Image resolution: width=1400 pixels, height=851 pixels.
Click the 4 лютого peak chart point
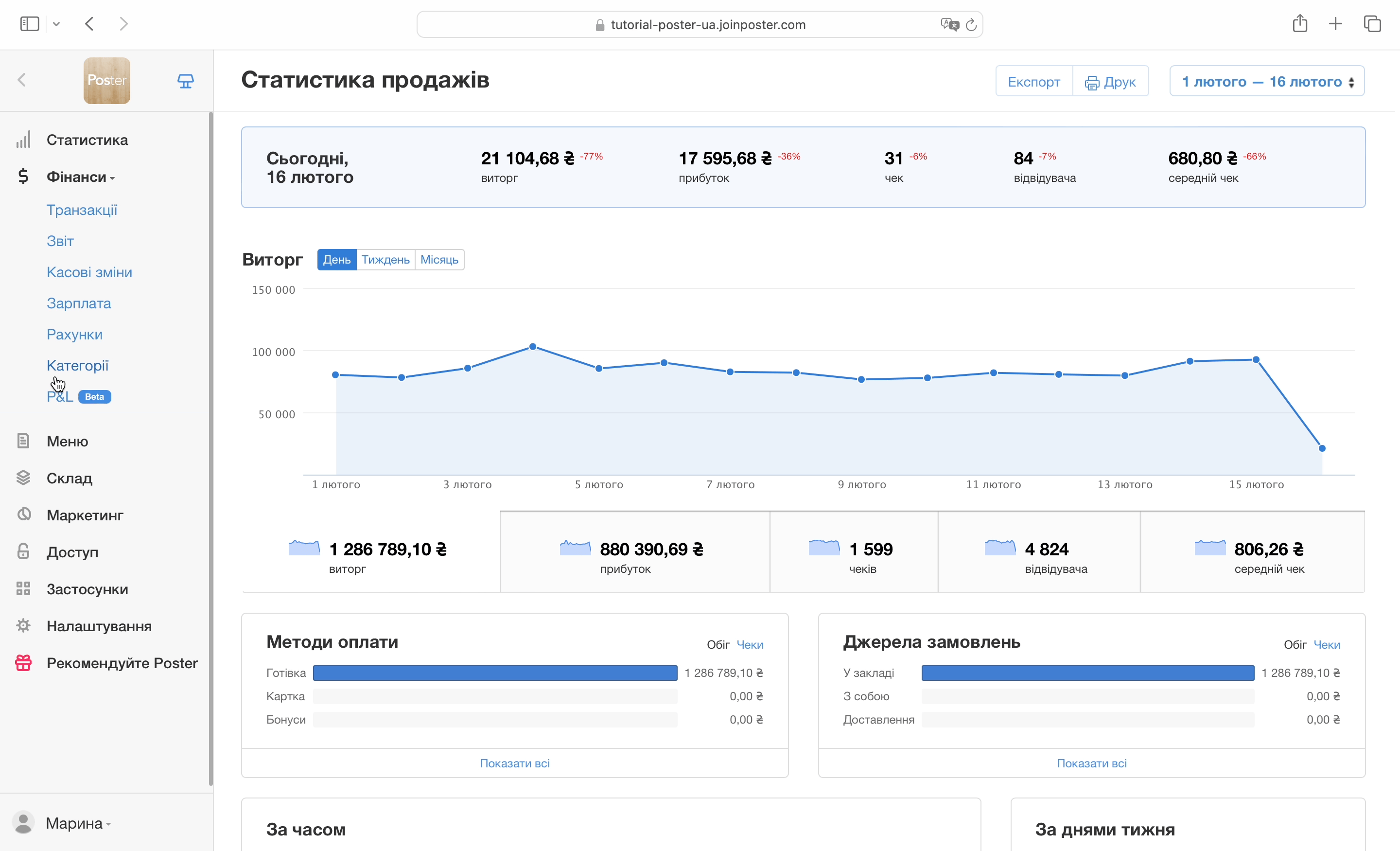[x=532, y=347]
